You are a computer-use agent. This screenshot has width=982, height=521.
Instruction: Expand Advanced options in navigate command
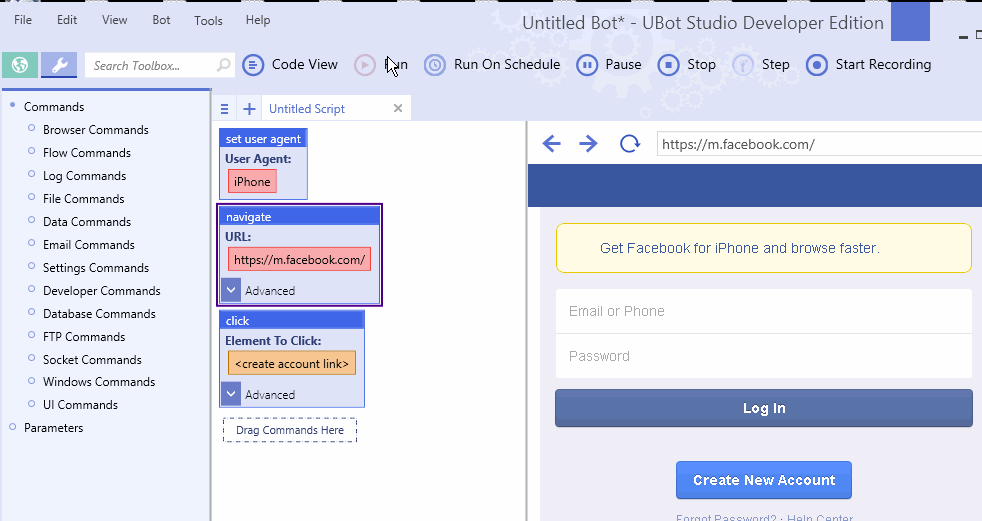(x=231, y=290)
